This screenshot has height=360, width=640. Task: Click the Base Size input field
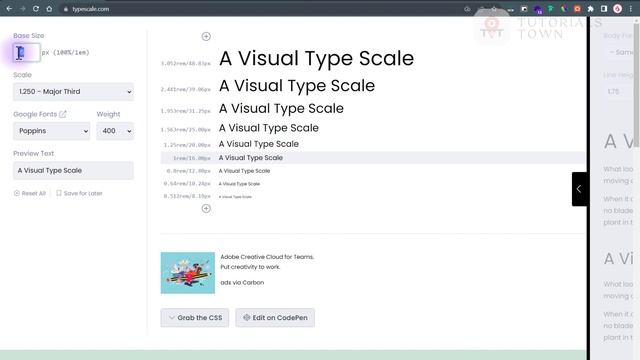pyautogui.click(x=27, y=52)
